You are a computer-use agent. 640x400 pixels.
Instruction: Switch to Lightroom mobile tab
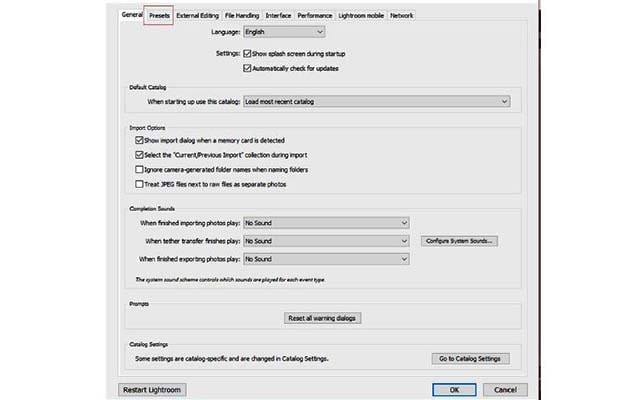coord(361,16)
